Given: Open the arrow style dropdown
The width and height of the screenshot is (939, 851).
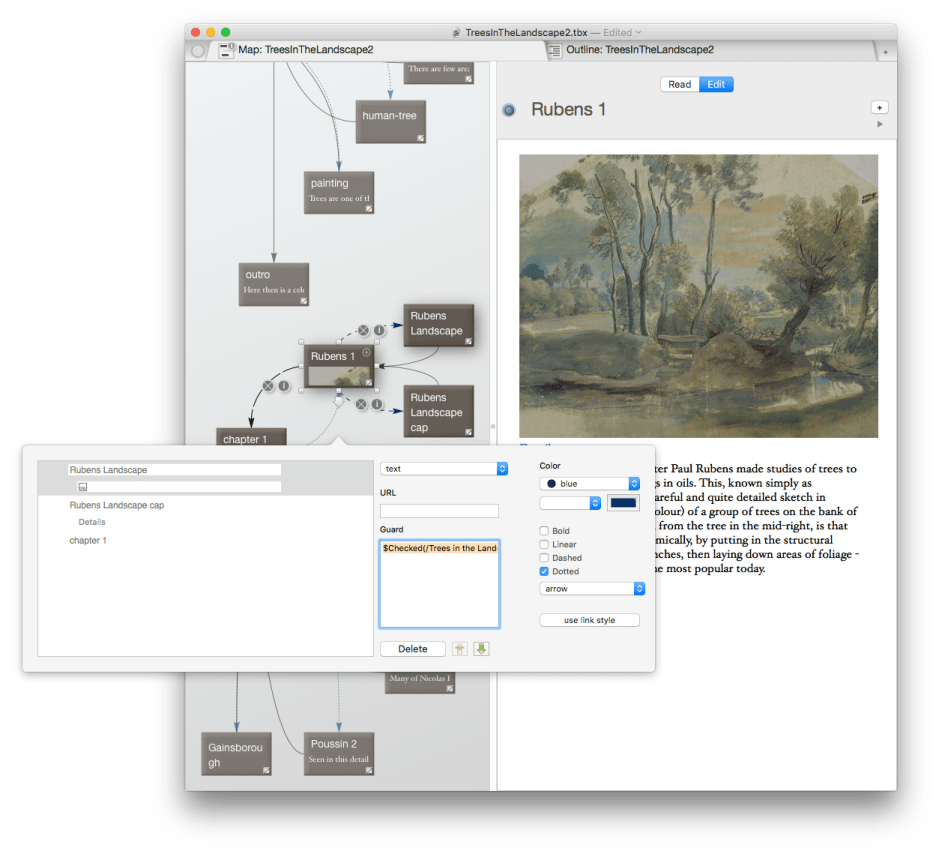Looking at the screenshot, I should pyautogui.click(x=592, y=589).
